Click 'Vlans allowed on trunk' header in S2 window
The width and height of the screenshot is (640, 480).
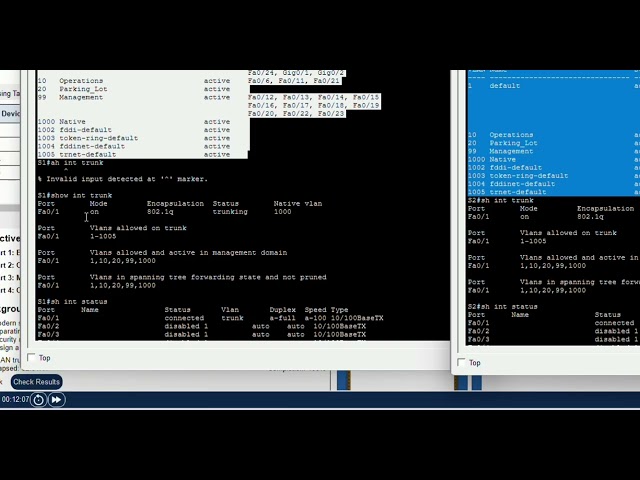568,233
